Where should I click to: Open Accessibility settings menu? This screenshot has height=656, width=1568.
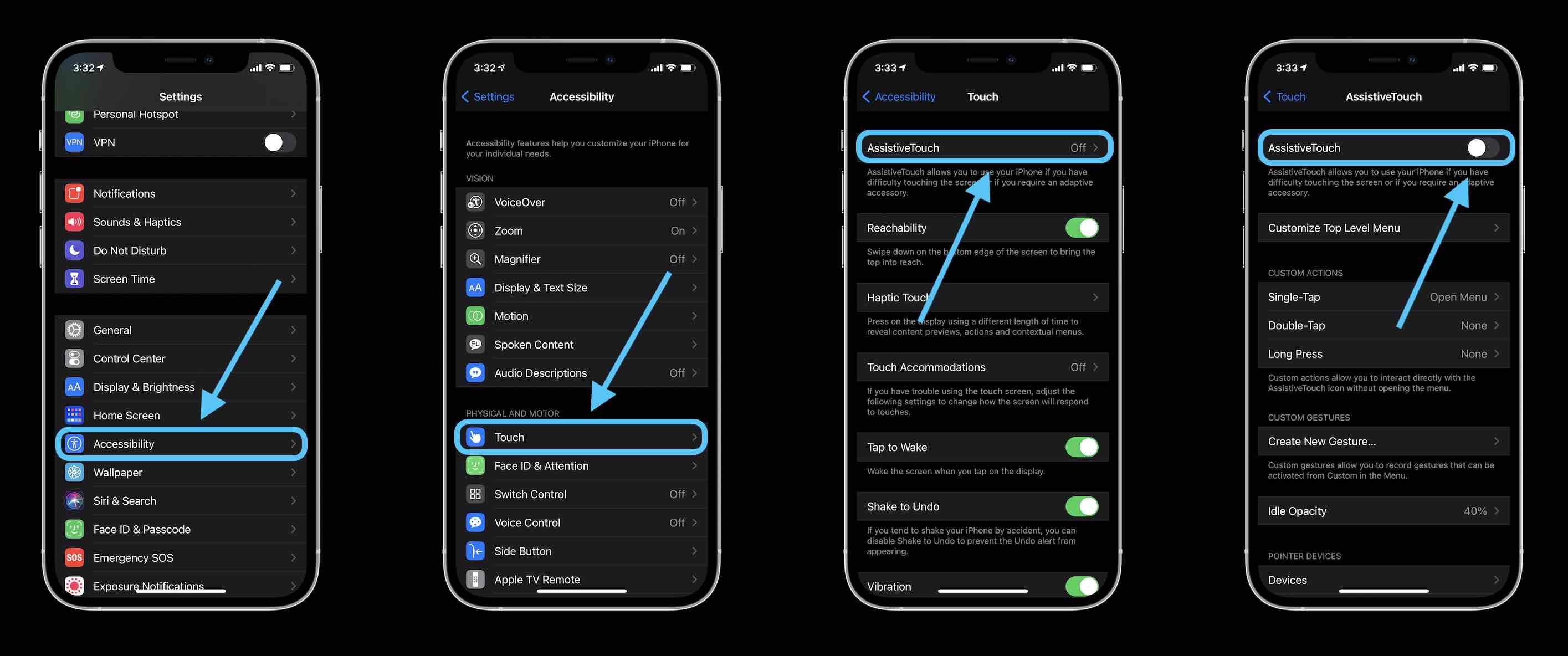pyautogui.click(x=181, y=444)
